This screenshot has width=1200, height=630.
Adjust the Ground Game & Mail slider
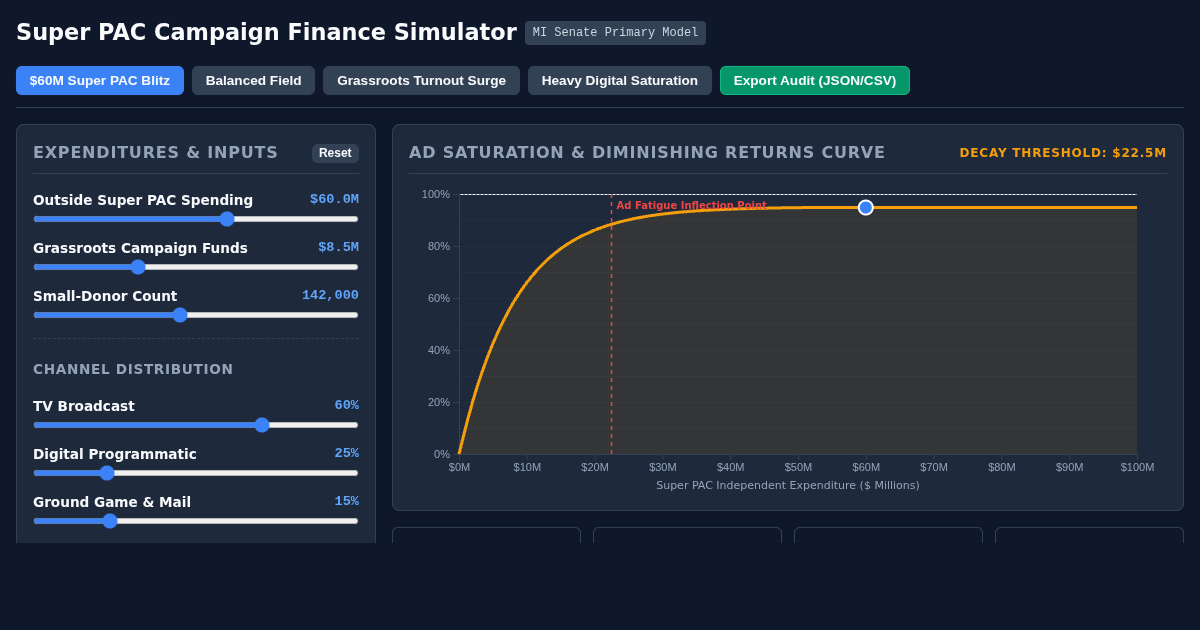[x=196, y=521]
